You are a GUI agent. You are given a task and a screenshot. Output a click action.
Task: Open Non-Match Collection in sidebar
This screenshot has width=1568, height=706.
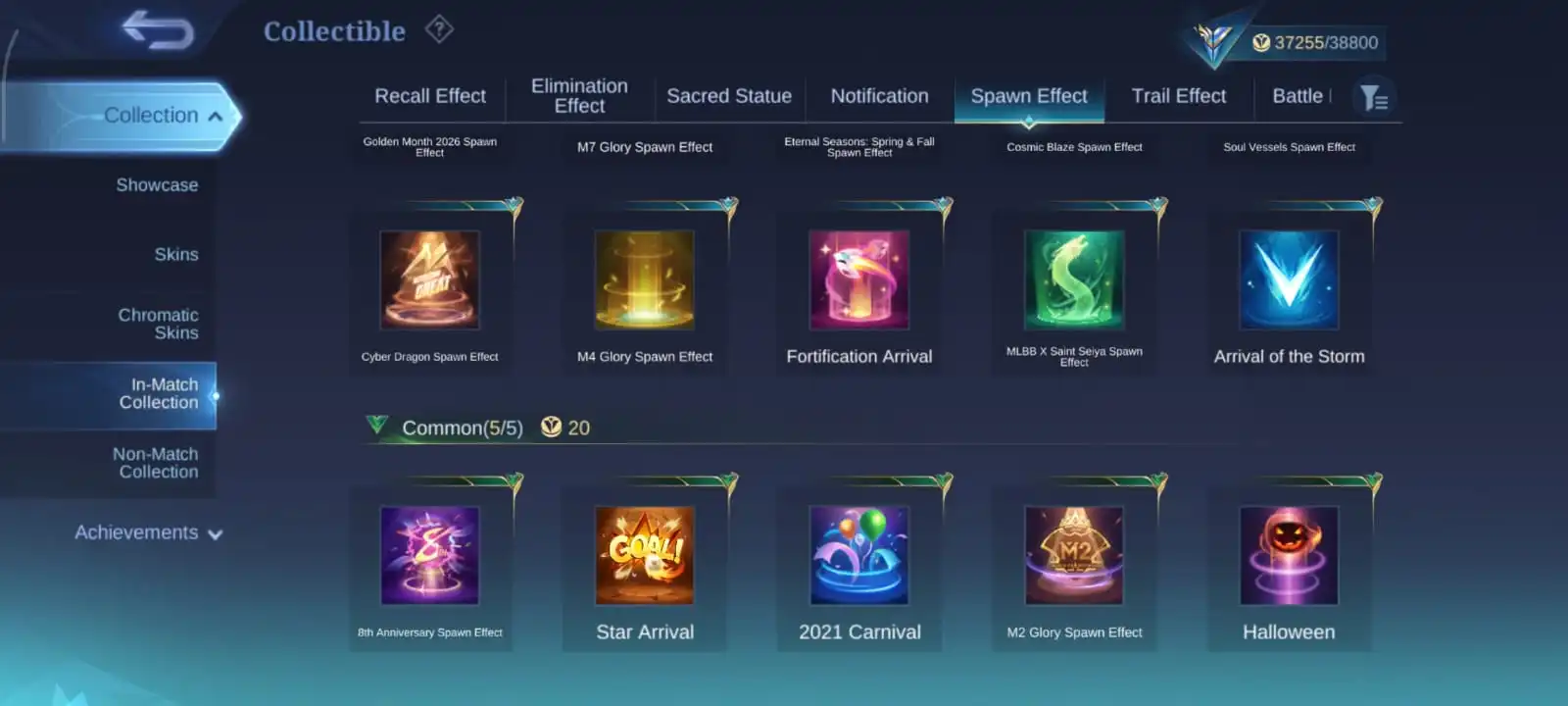[155, 463]
